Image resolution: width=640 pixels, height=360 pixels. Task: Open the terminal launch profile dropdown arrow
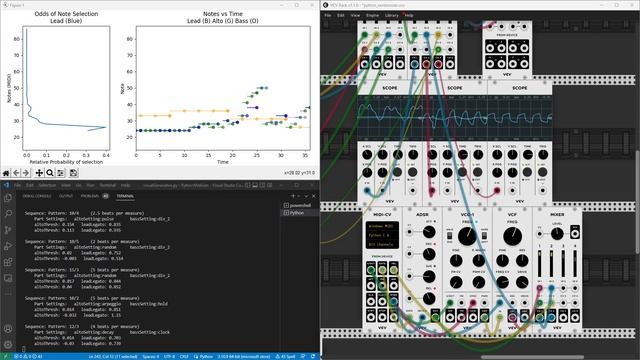[x=300, y=196]
